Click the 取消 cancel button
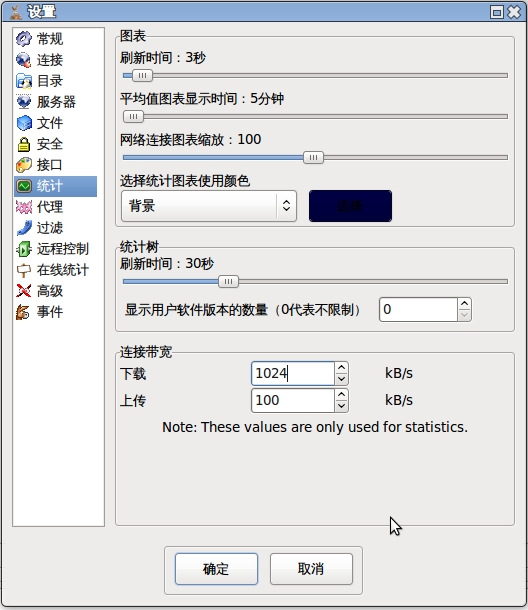The image size is (528, 610). click(311, 569)
